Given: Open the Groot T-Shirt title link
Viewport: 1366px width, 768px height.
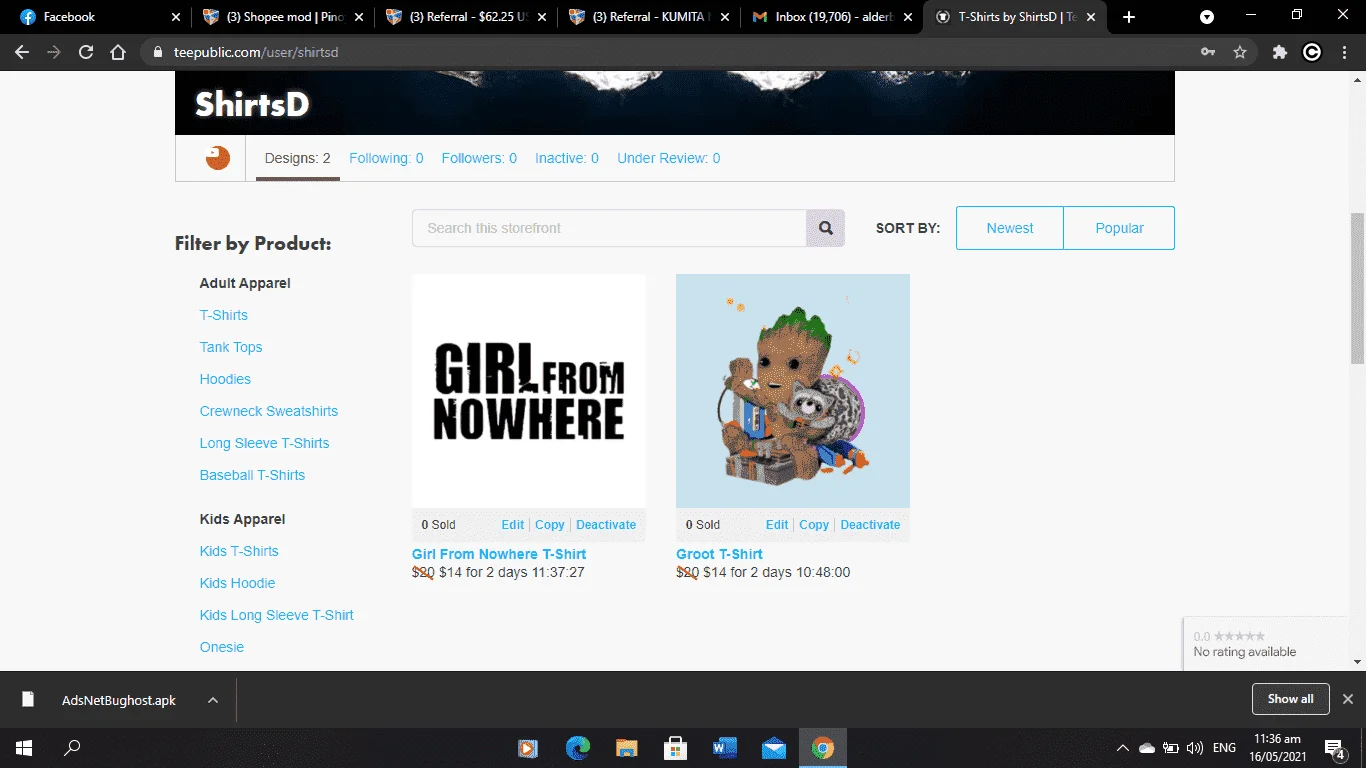Looking at the screenshot, I should pos(719,554).
